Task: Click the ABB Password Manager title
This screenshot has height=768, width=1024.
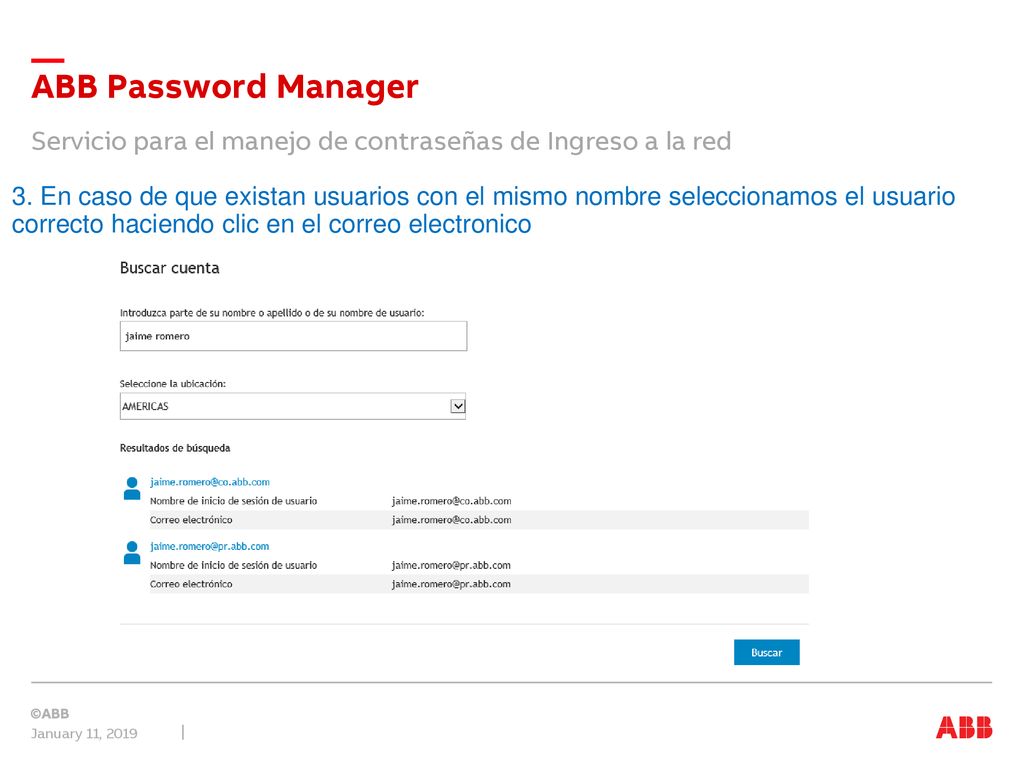Action: 225,87
